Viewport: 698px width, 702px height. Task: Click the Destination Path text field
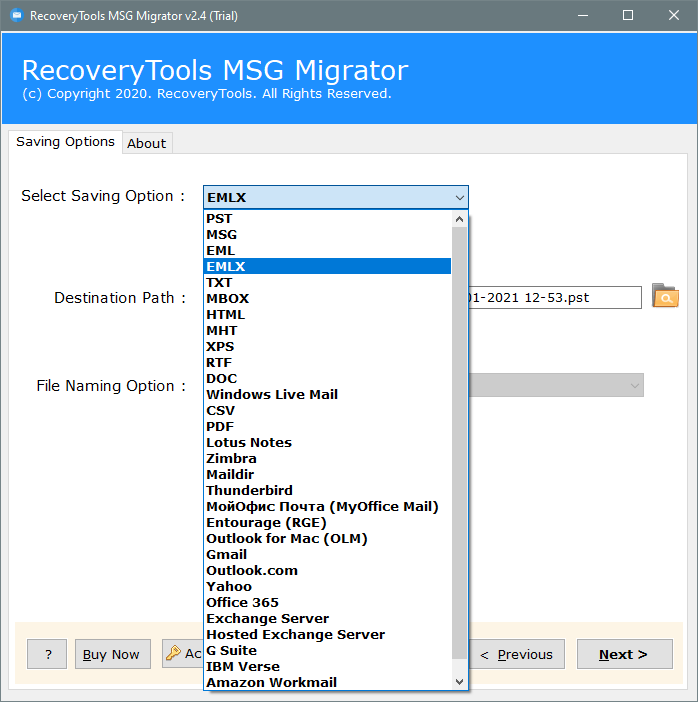click(555, 297)
